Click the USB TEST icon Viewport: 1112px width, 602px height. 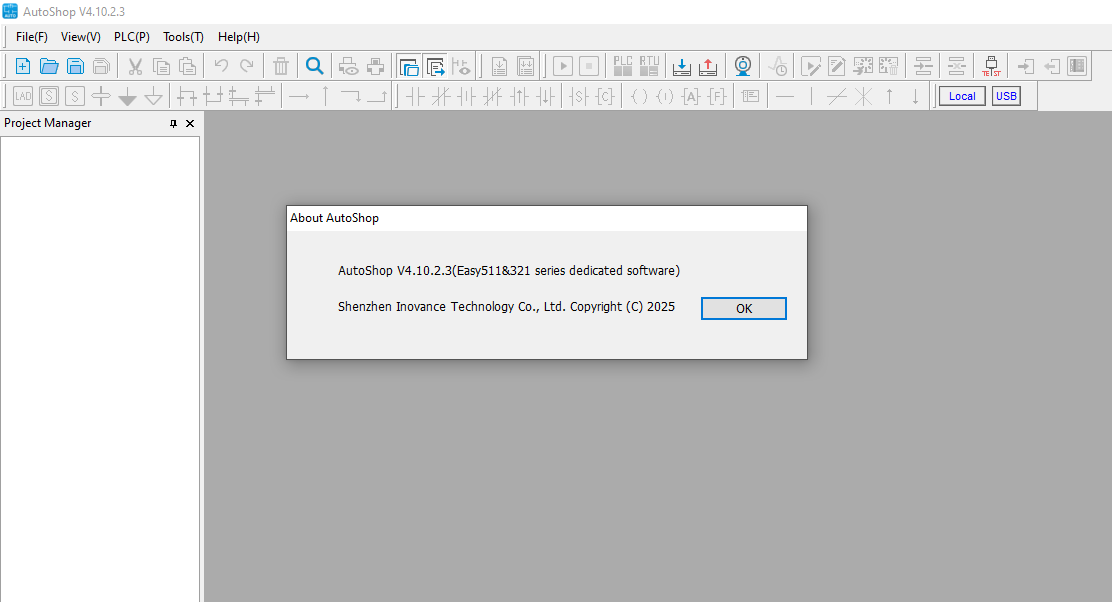tap(991, 67)
